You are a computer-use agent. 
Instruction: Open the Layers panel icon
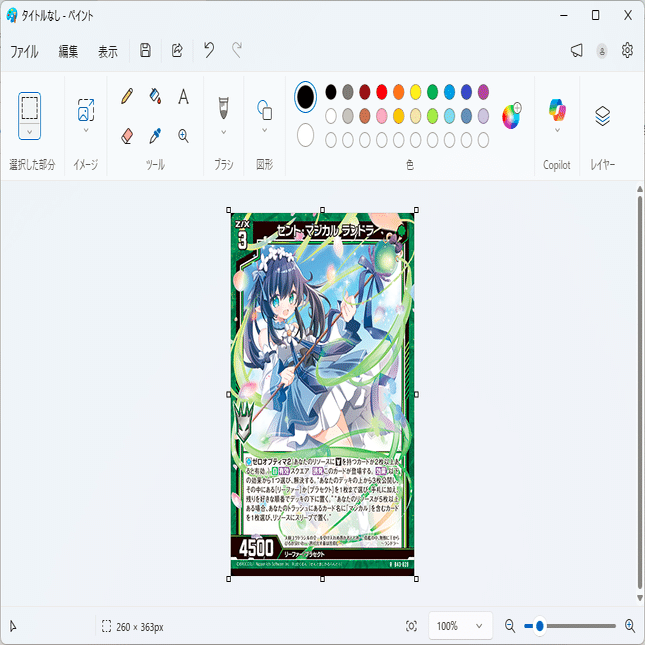pos(602,116)
